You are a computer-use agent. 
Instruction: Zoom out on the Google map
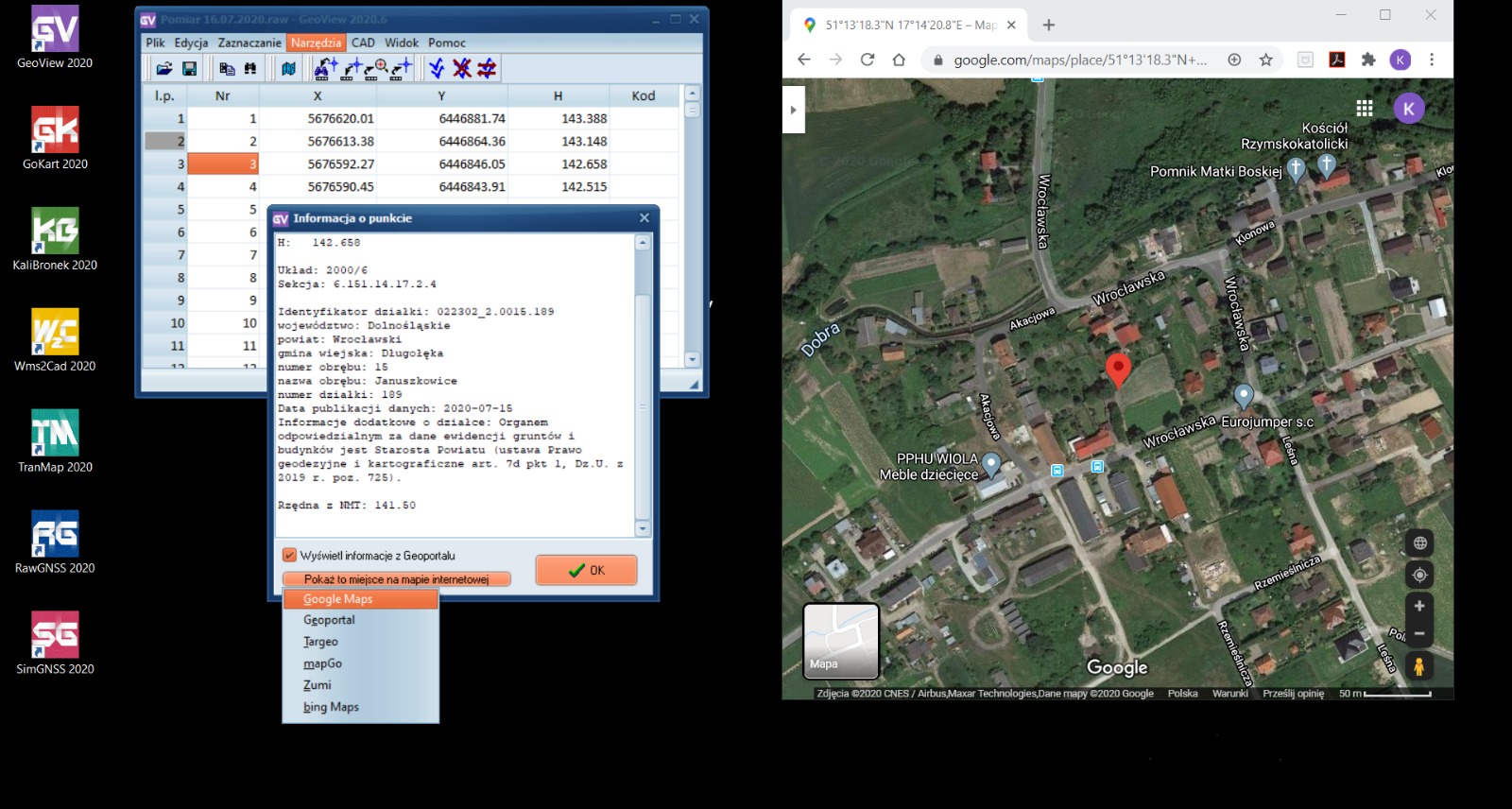pos(1419,633)
